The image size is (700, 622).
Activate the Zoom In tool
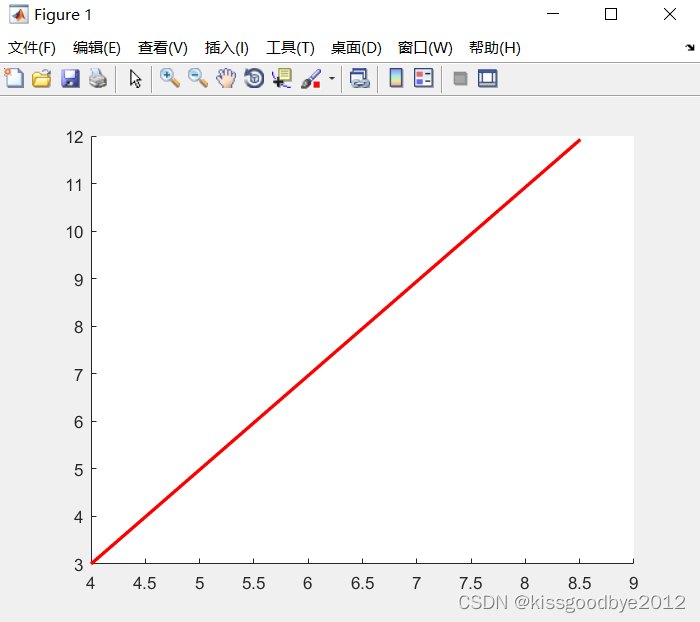(x=170, y=78)
